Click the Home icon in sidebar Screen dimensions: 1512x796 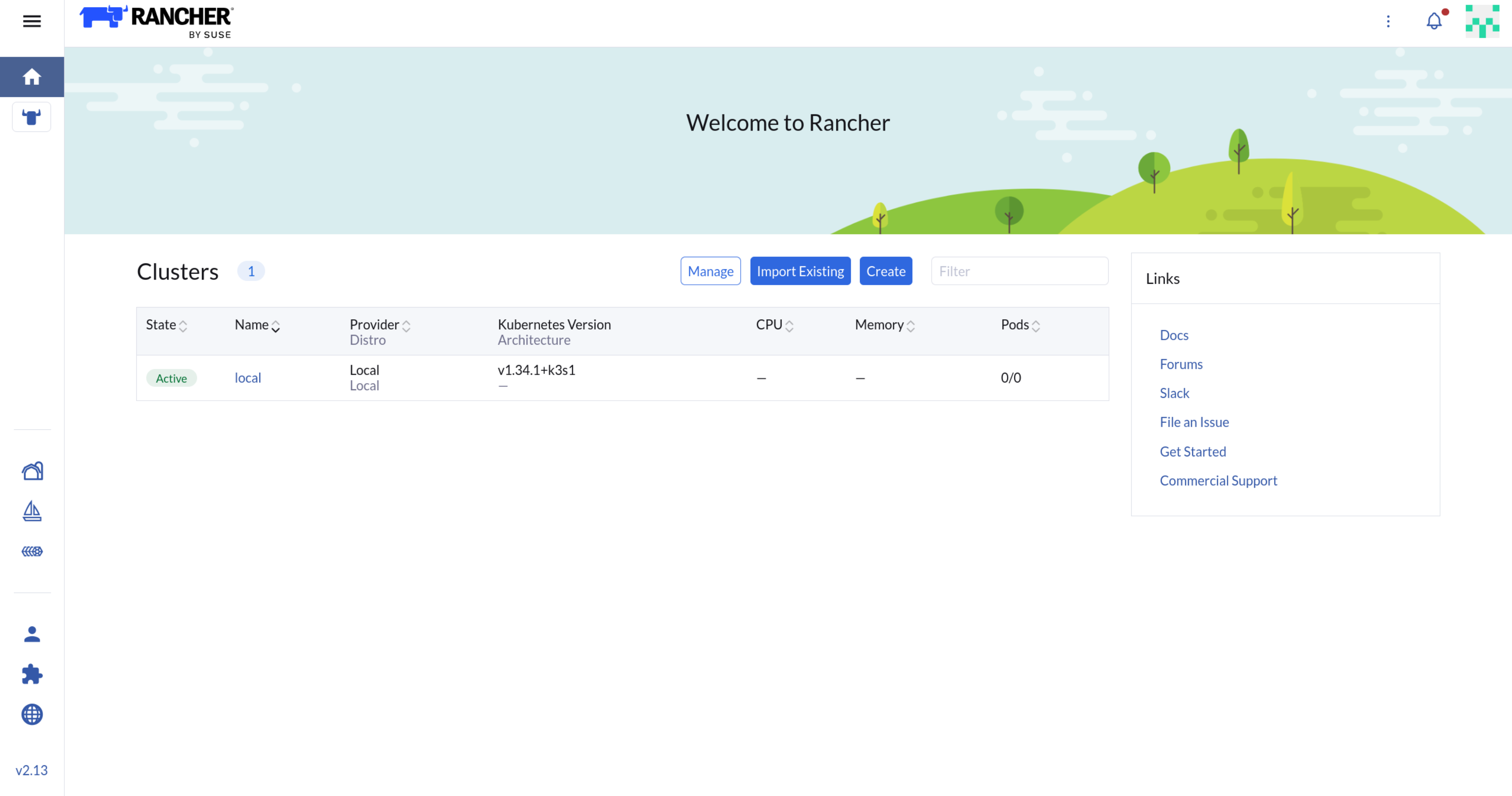[x=32, y=77]
